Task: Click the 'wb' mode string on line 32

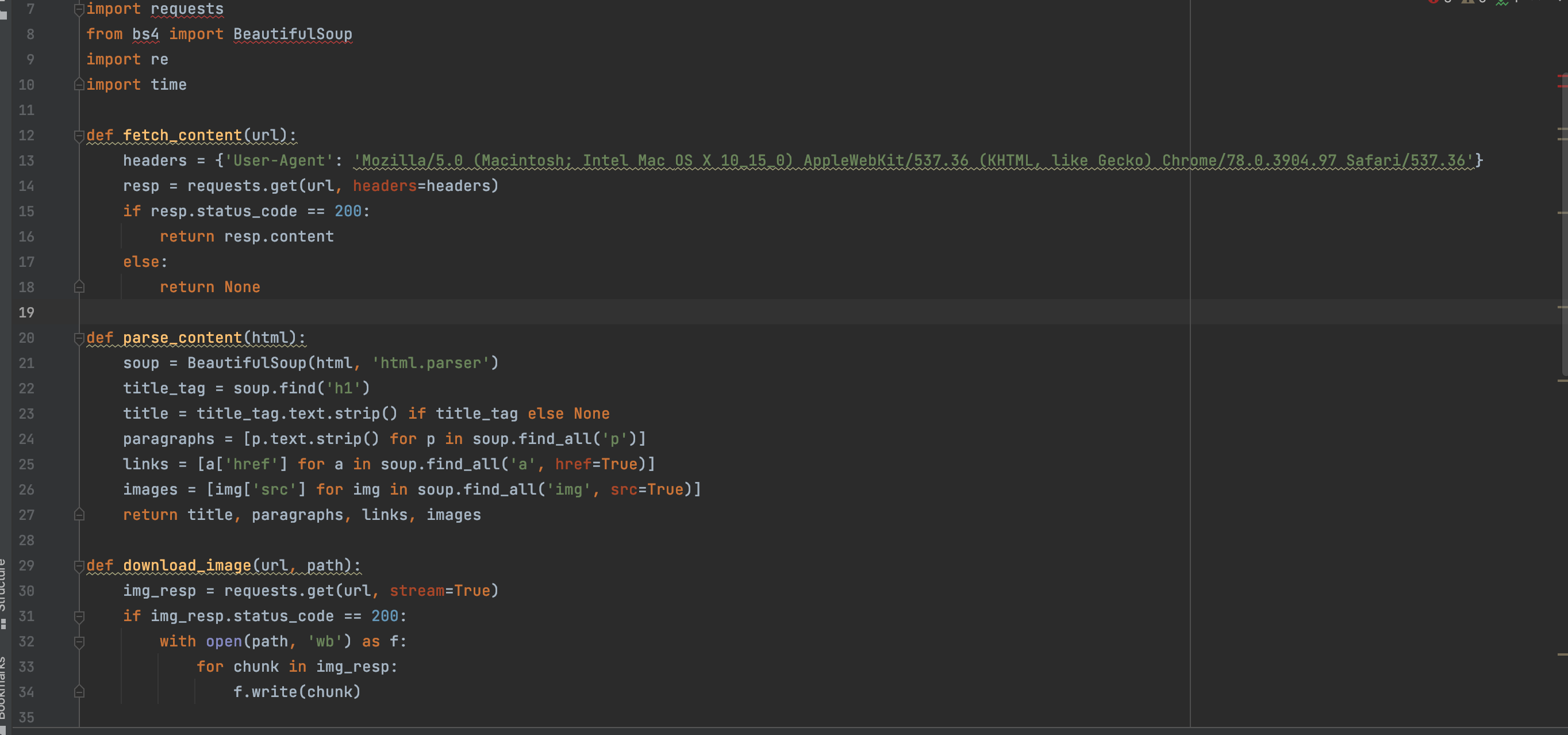Action: pyautogui.click(x=325, y=642)
